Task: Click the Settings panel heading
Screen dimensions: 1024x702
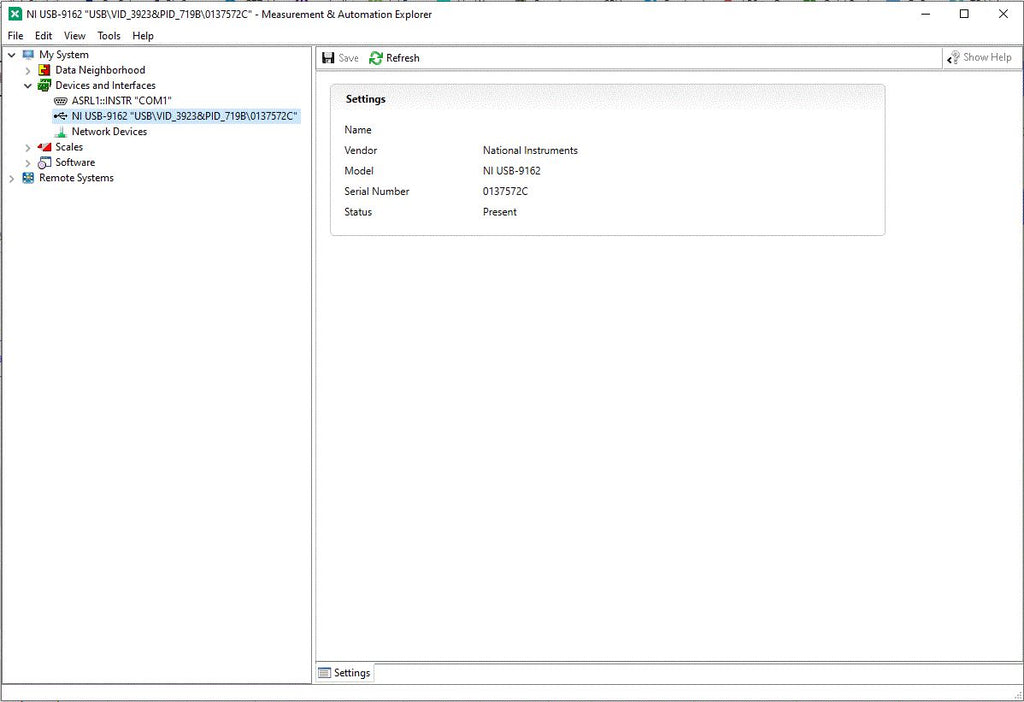Action: click(x=366, y=99)
